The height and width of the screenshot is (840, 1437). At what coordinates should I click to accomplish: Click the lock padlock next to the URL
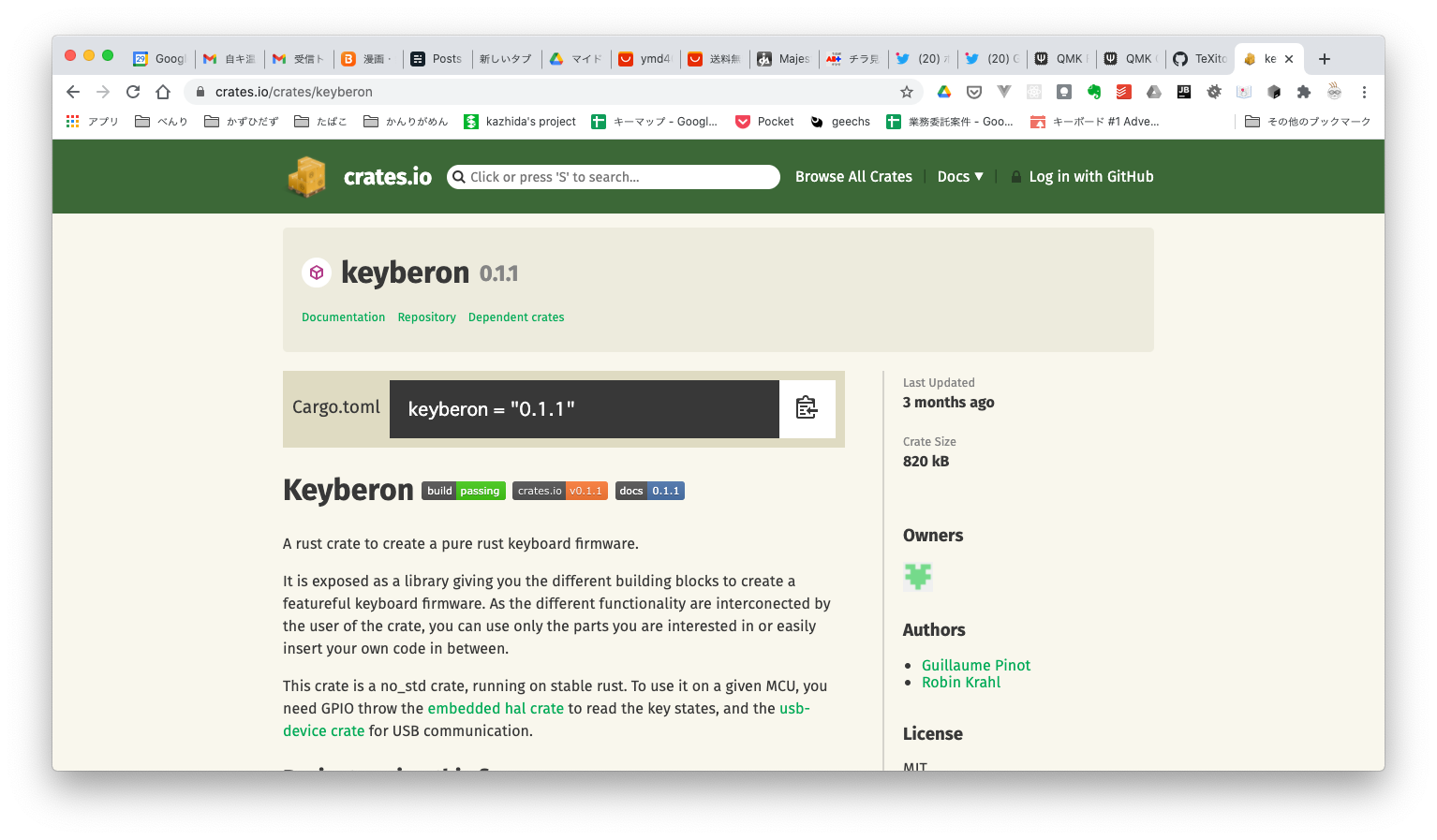click(200, 92)
